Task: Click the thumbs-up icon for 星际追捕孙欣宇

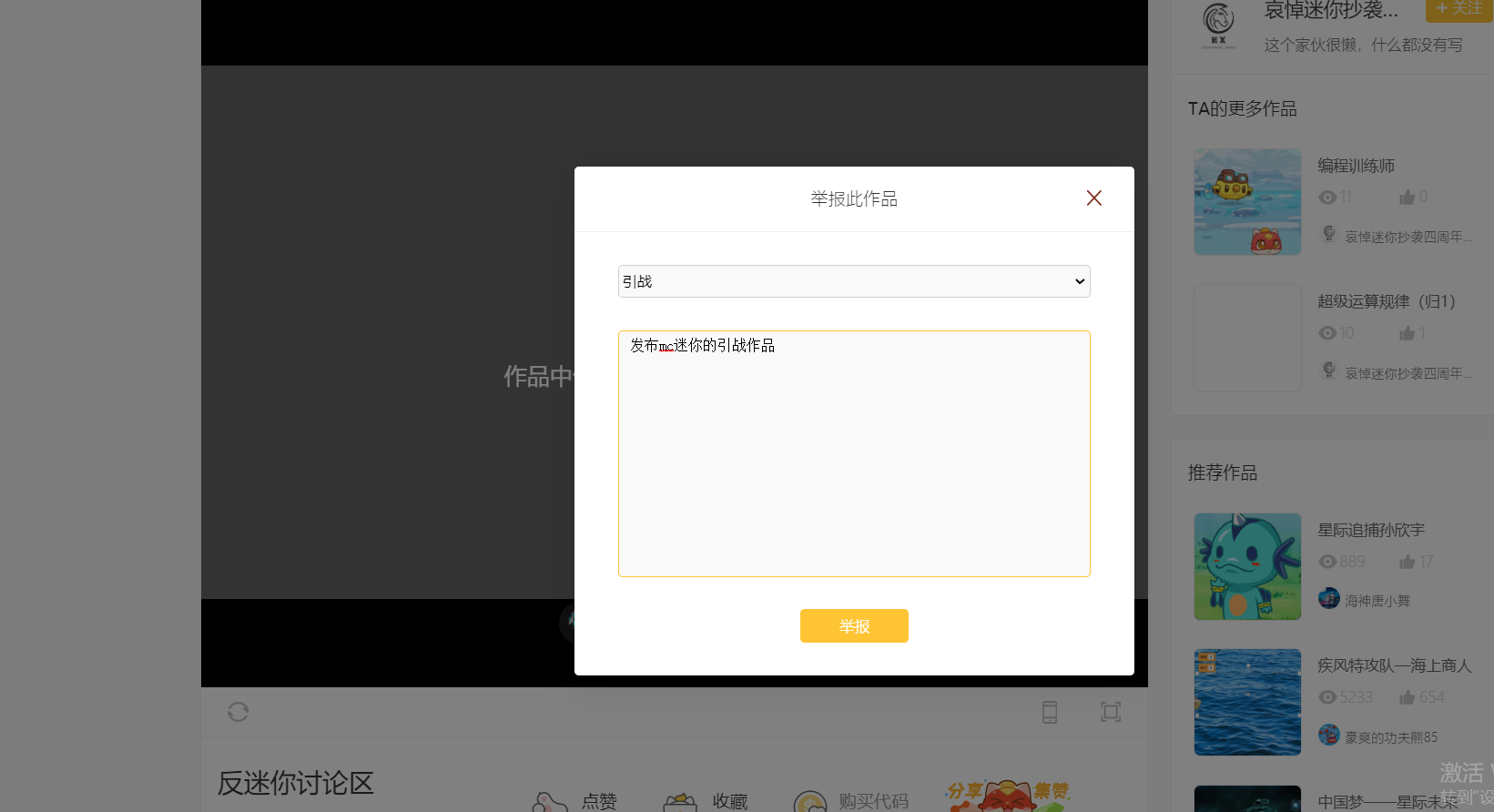Action: click(x=1408, y=562)
